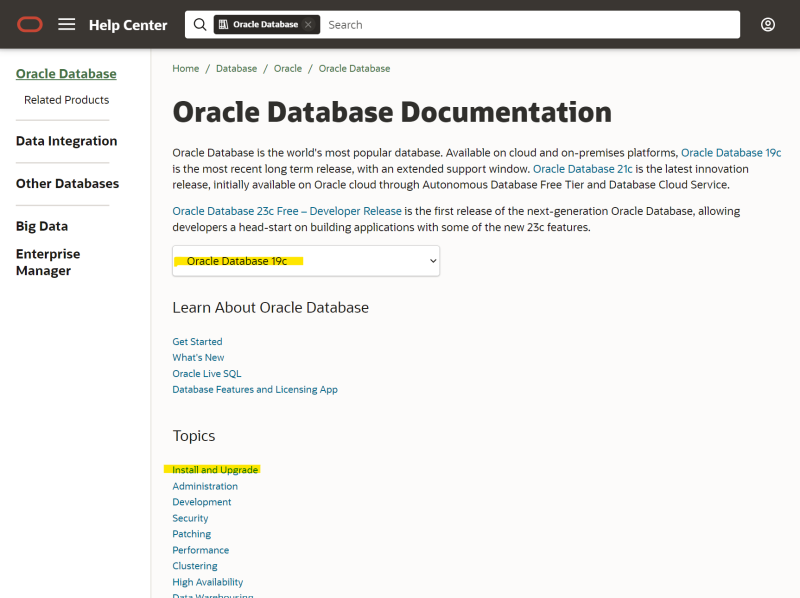Viewport: 800px width, 598px height.
Task: Open the hamburger navigation menu
Action: click(x=66, y=24)
